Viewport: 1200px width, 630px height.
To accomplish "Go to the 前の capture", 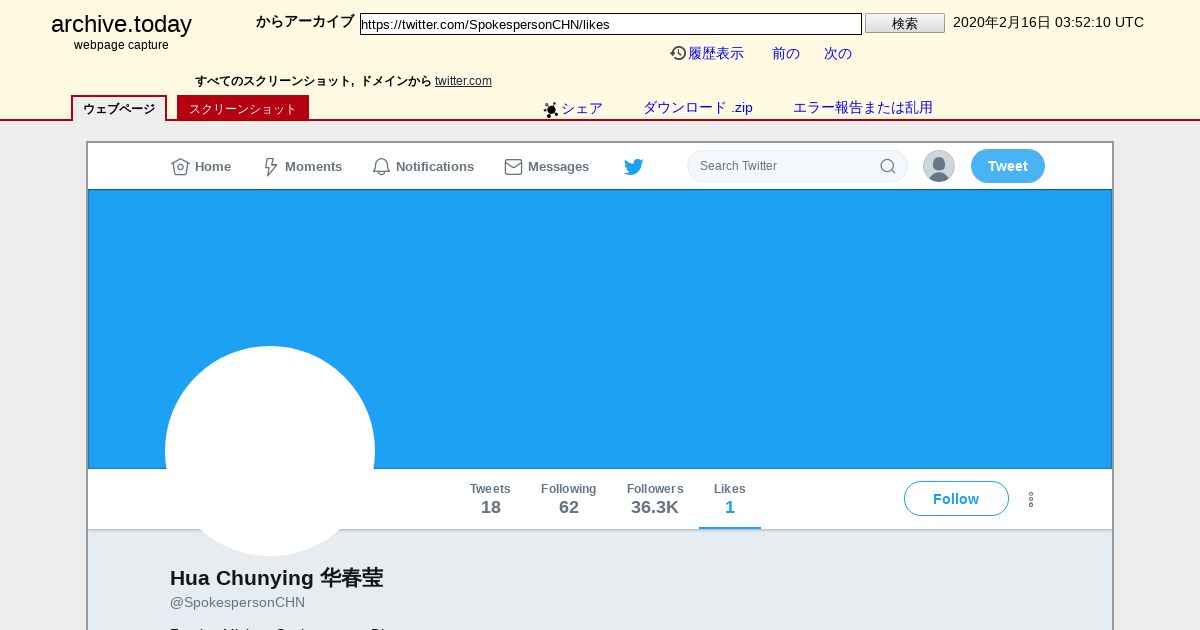I will [x=786, y=53].
